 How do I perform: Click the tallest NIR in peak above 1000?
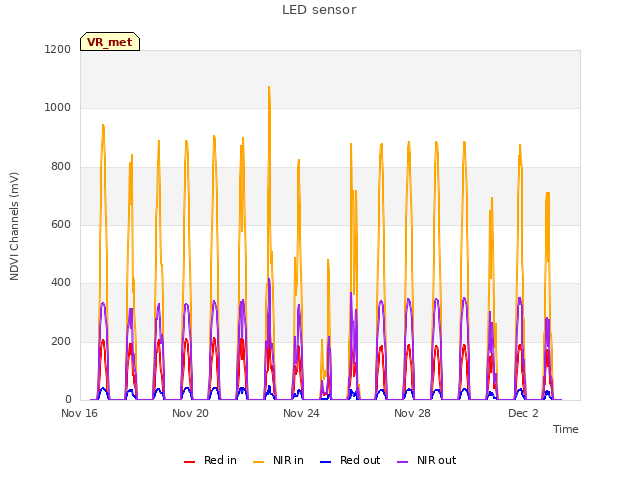click(x=269, y=87)
